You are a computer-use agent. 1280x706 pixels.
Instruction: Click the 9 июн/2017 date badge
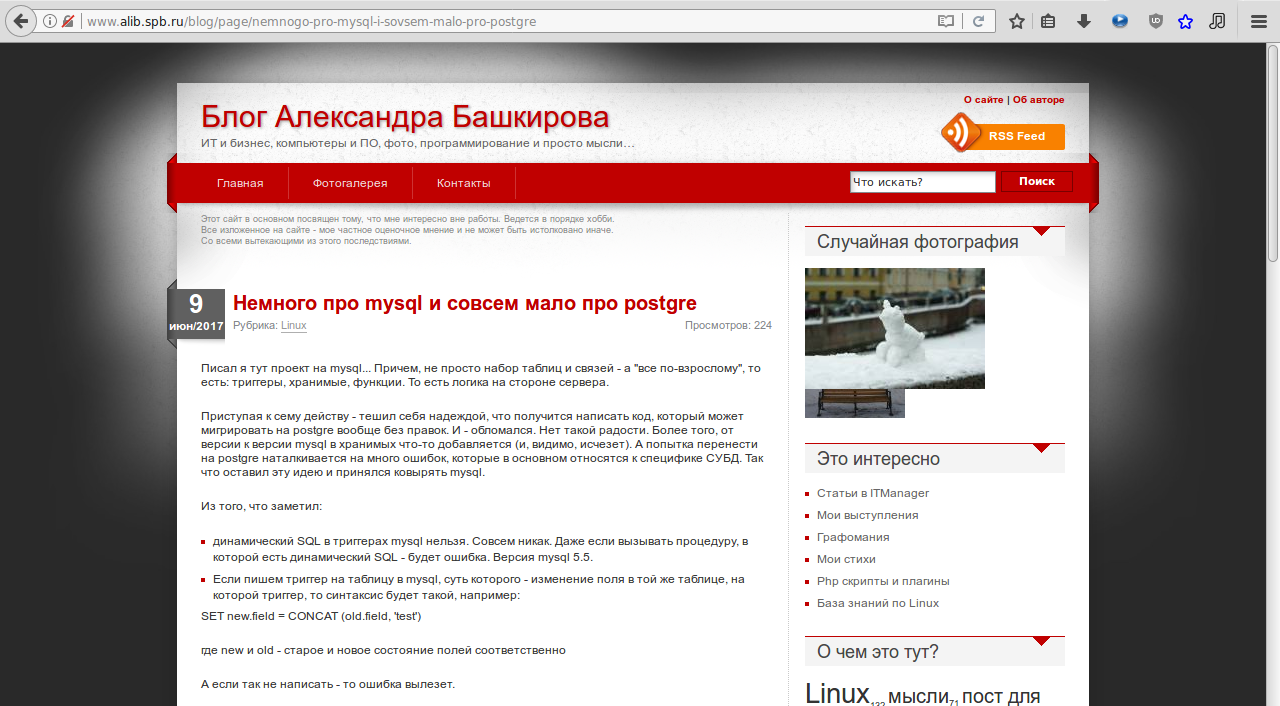pos(196,315)
